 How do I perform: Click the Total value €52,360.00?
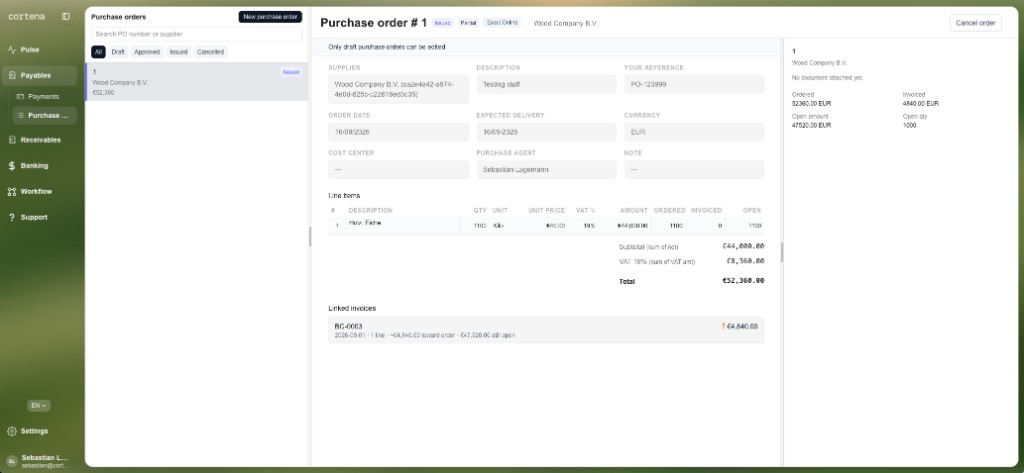coord(743,281)
